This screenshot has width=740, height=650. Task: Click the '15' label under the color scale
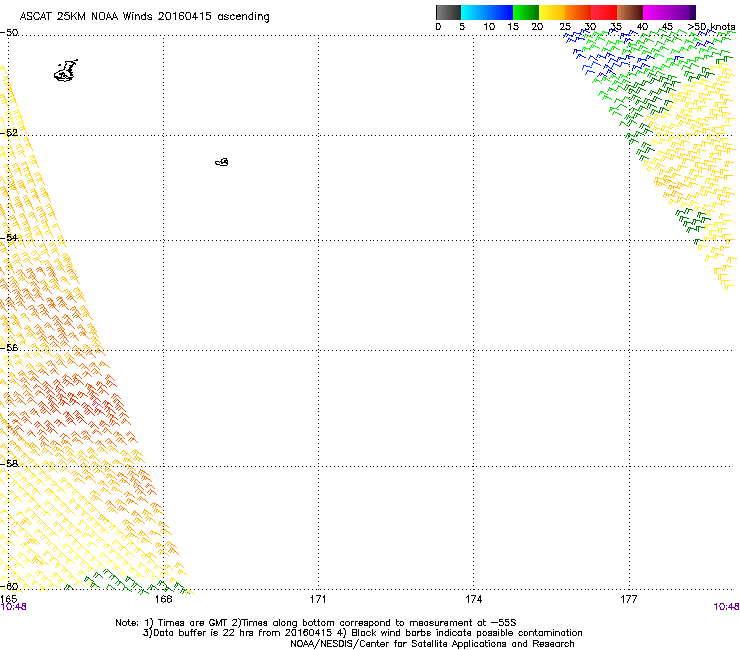click(513, 27)
